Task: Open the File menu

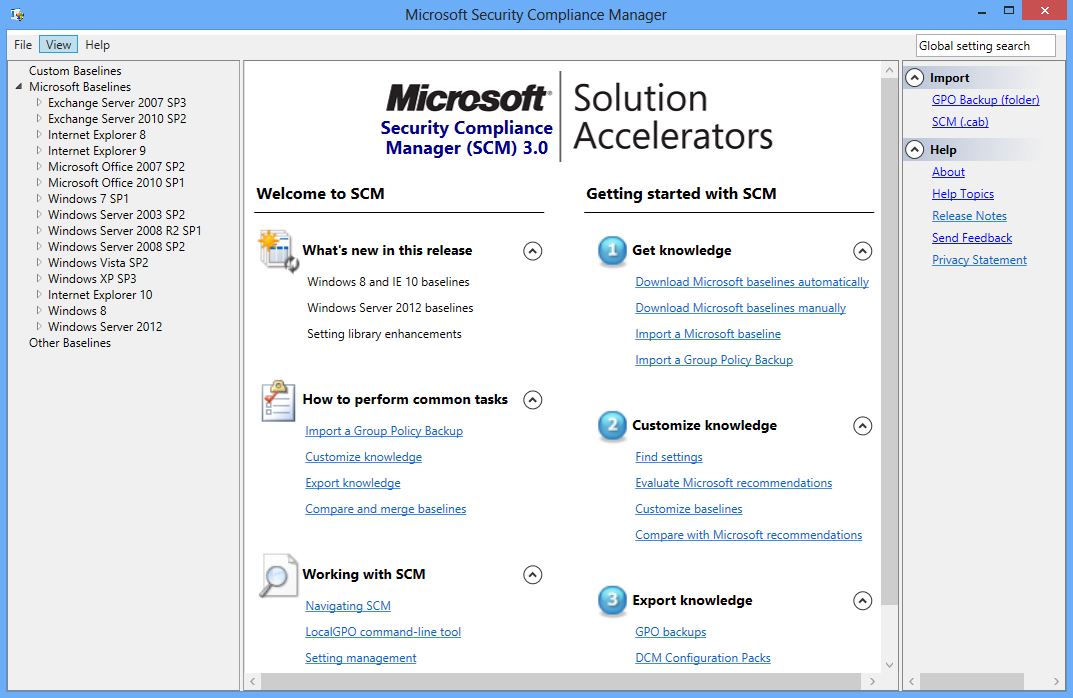Action: click(23, 44)
